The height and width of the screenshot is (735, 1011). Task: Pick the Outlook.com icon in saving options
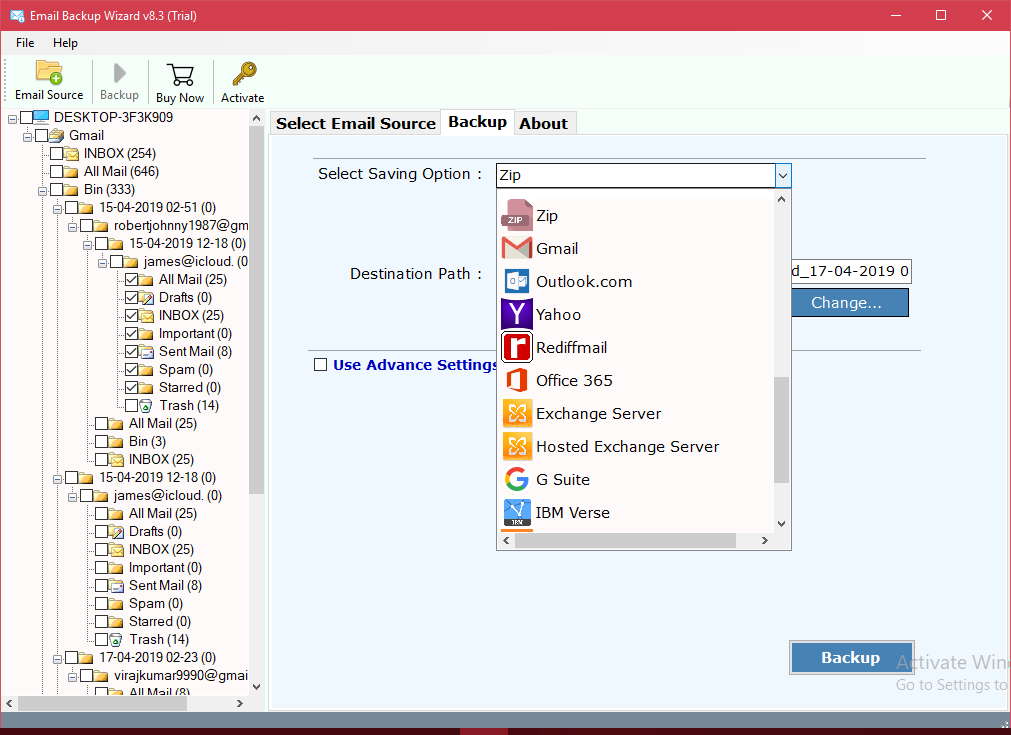(516, 282)
